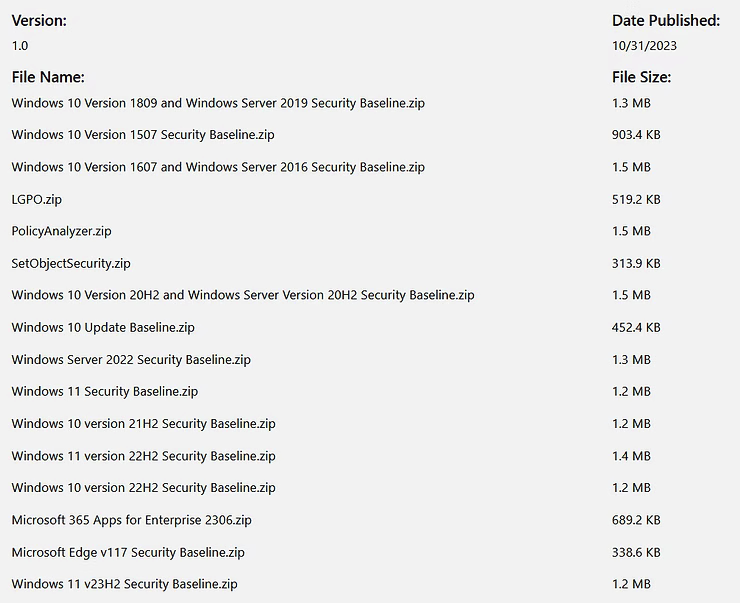Click the 1.2 MB size of Windows 11 v23H2

tap(631, 584)
